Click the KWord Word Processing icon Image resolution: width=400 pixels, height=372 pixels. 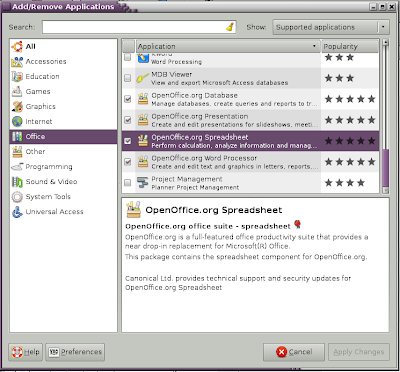[143, 58]
